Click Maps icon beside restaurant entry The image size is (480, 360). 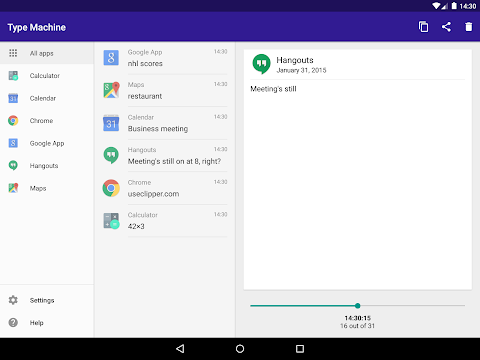pos(111,90)
